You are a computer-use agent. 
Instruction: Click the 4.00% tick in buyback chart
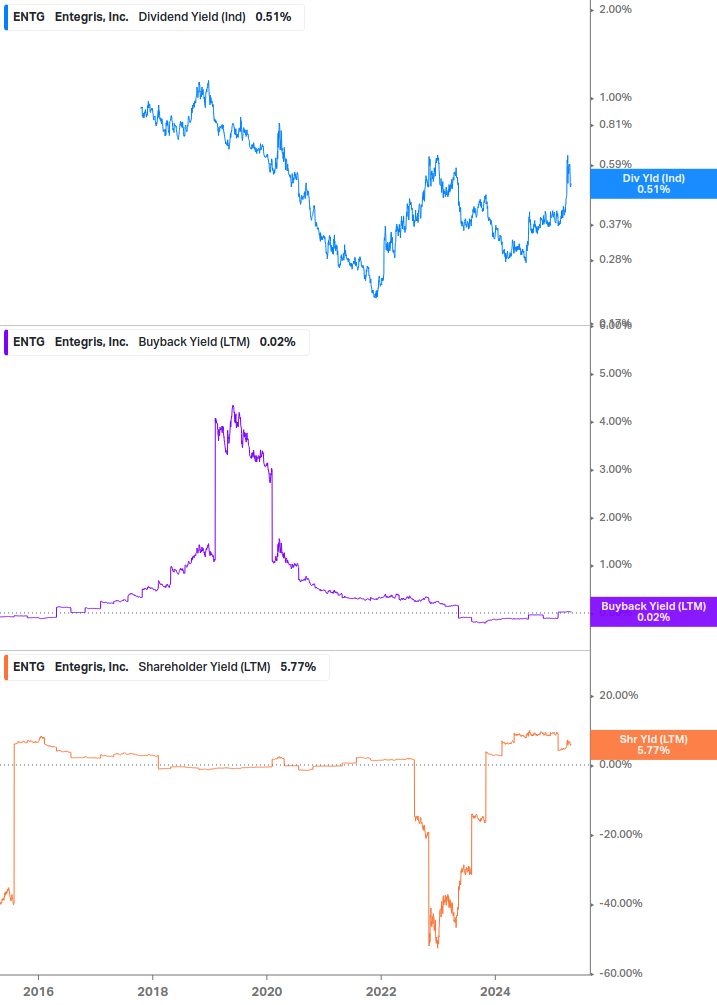click(615, 421)
